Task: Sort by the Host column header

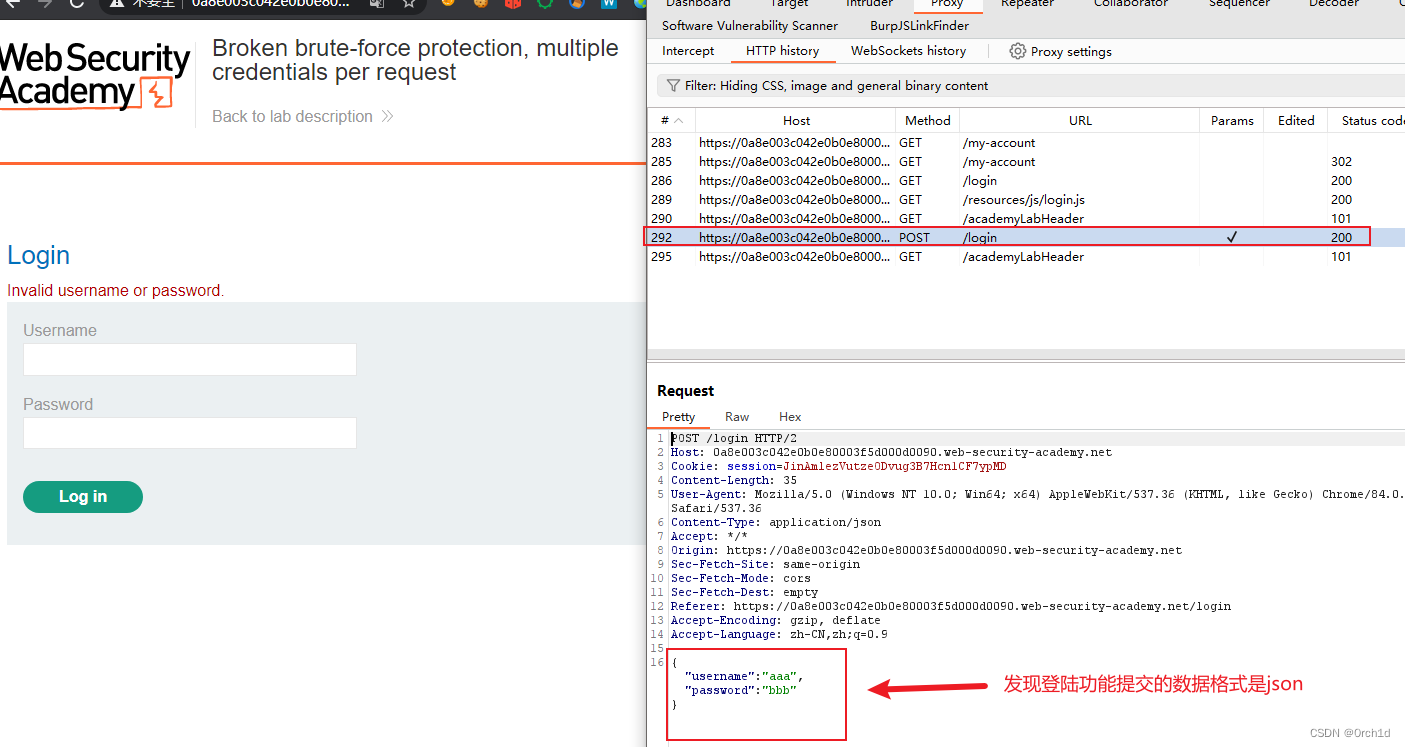Action: 797,121
